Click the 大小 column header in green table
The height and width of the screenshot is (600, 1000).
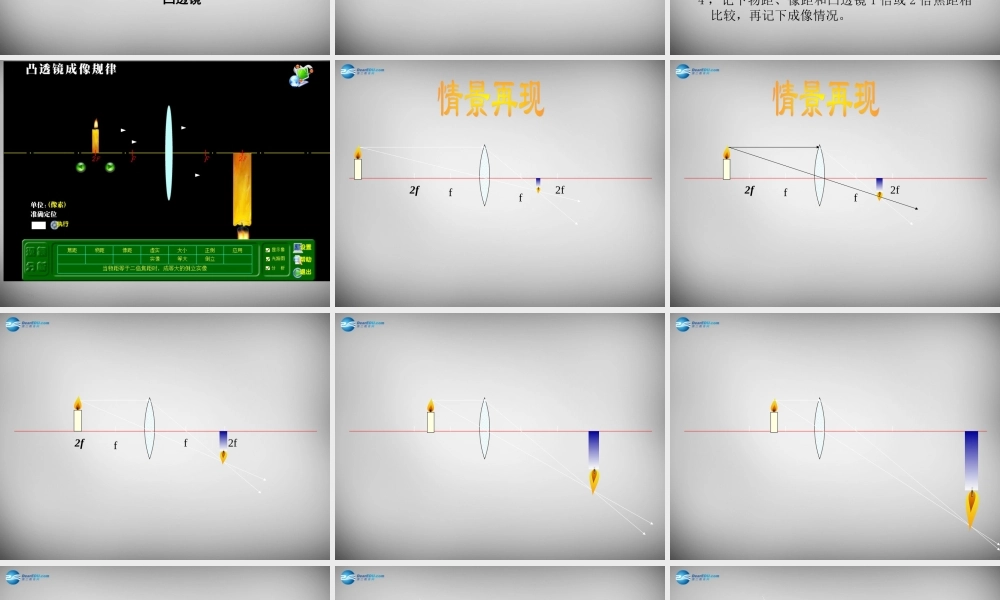point(182,250)
